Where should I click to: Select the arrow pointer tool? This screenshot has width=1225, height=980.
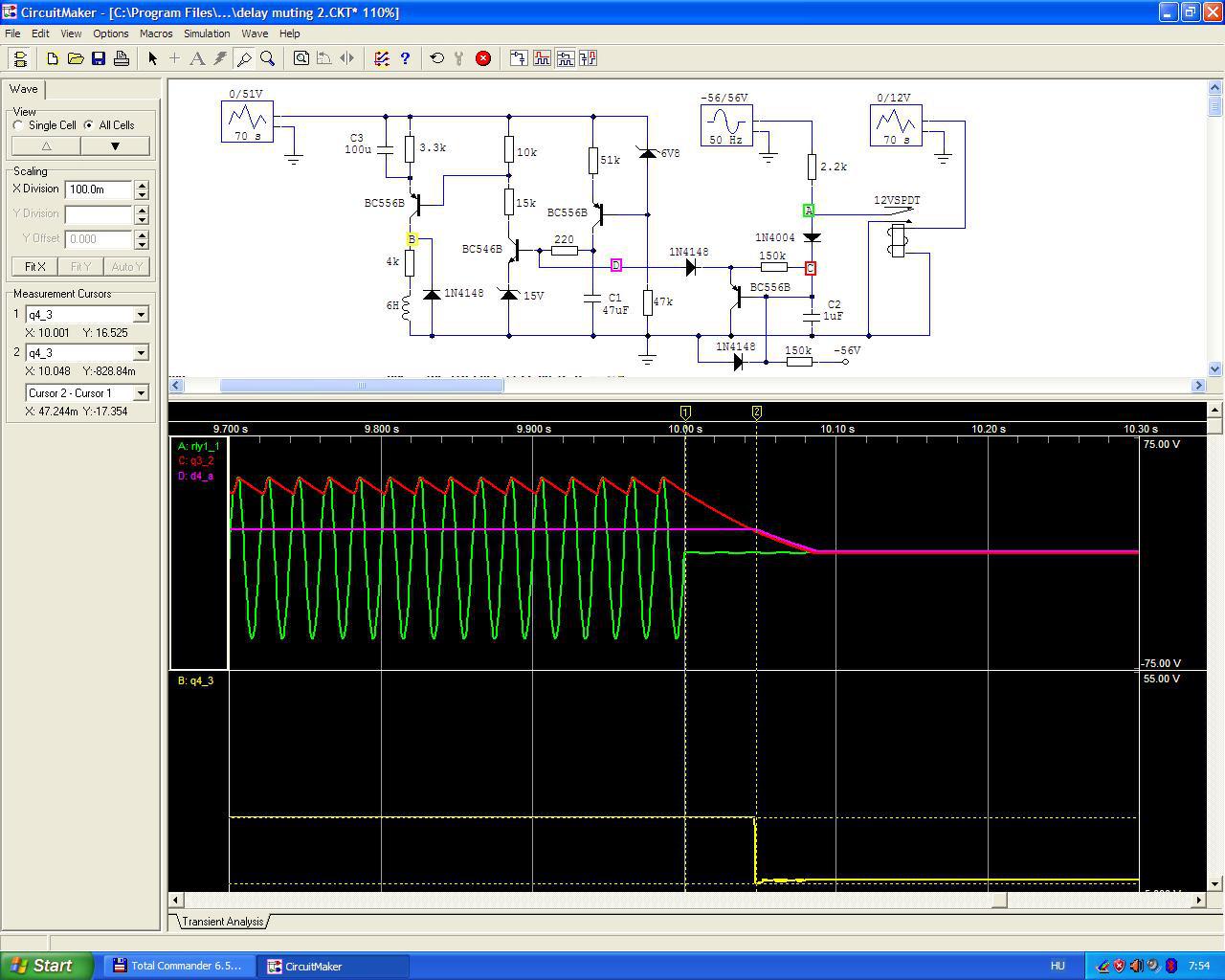(152, 58)
